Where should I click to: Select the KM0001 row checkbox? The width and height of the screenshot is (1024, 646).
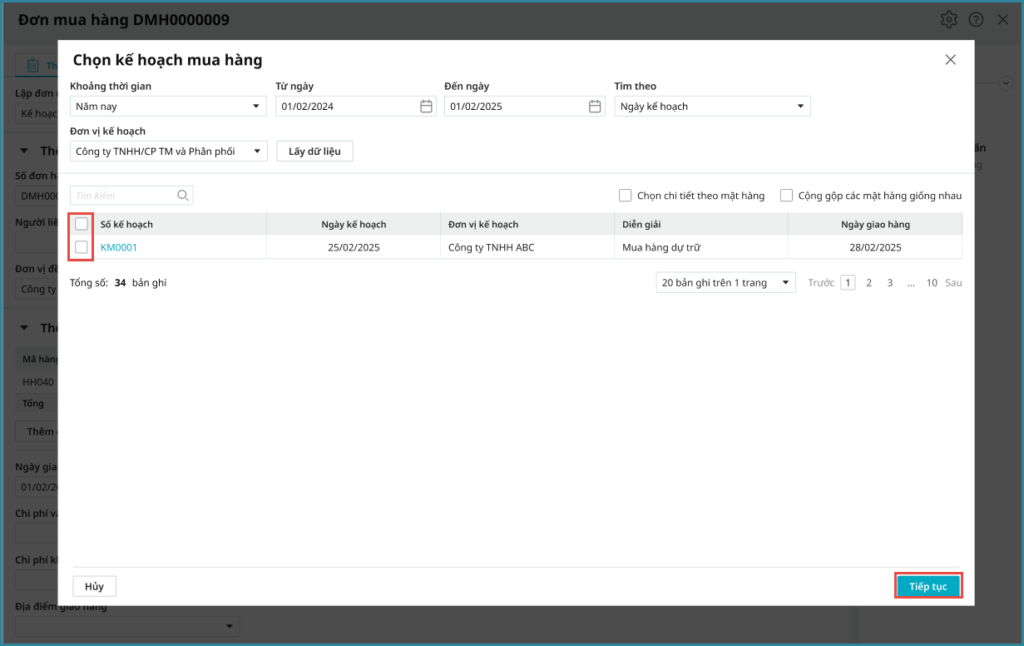click(x=82, y=247)
